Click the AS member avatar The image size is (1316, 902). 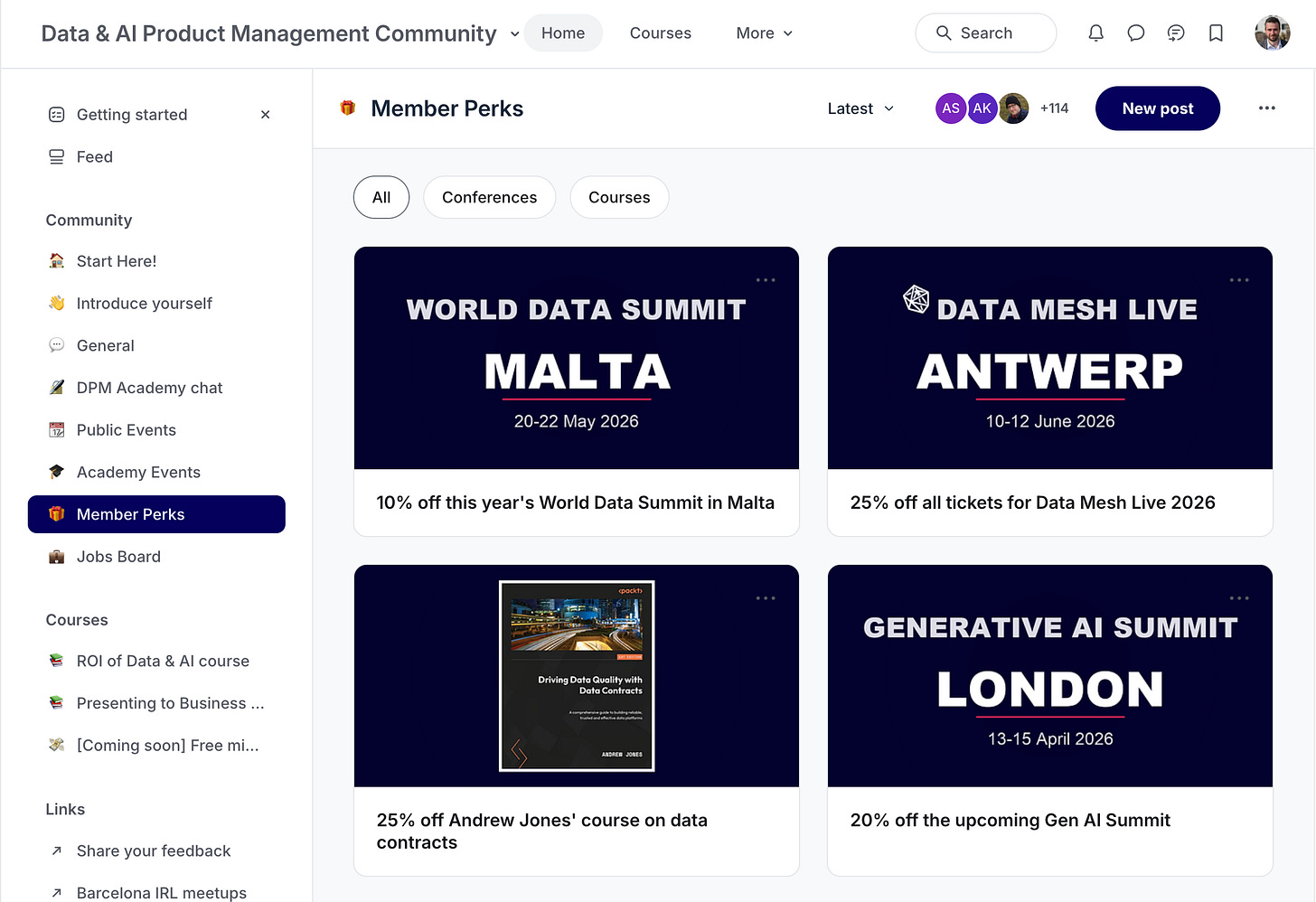pos(951,108)
